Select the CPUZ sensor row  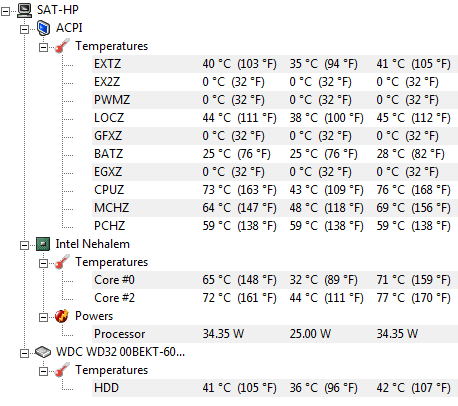click(275, 190)
